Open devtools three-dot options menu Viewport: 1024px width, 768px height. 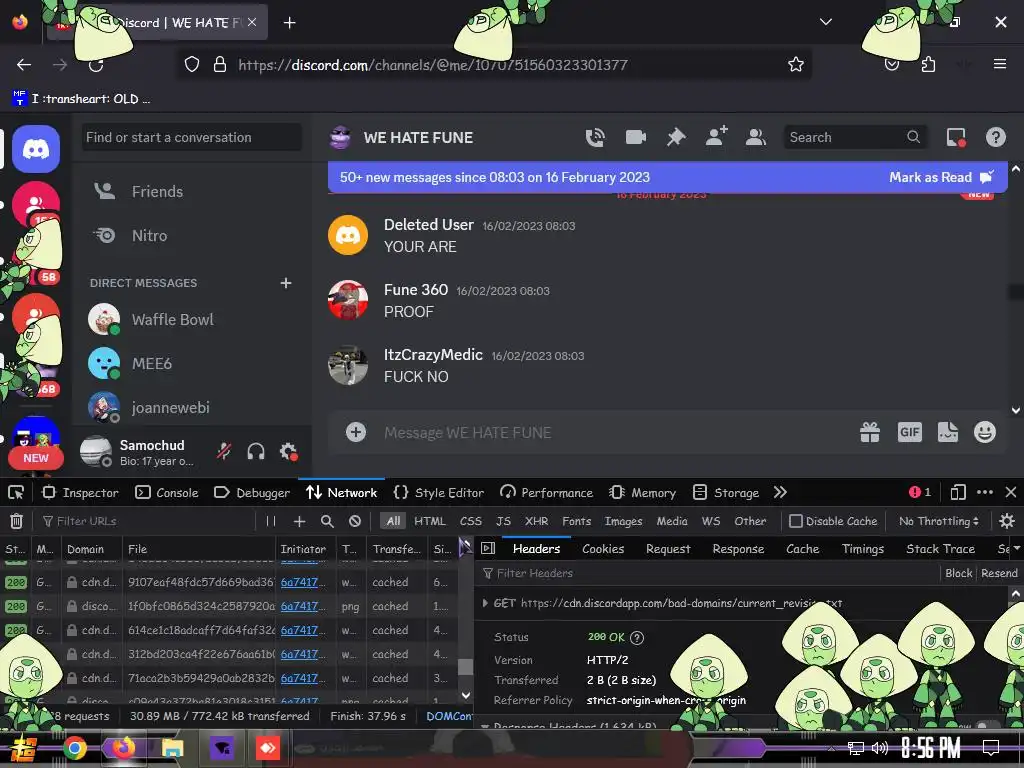985,492
